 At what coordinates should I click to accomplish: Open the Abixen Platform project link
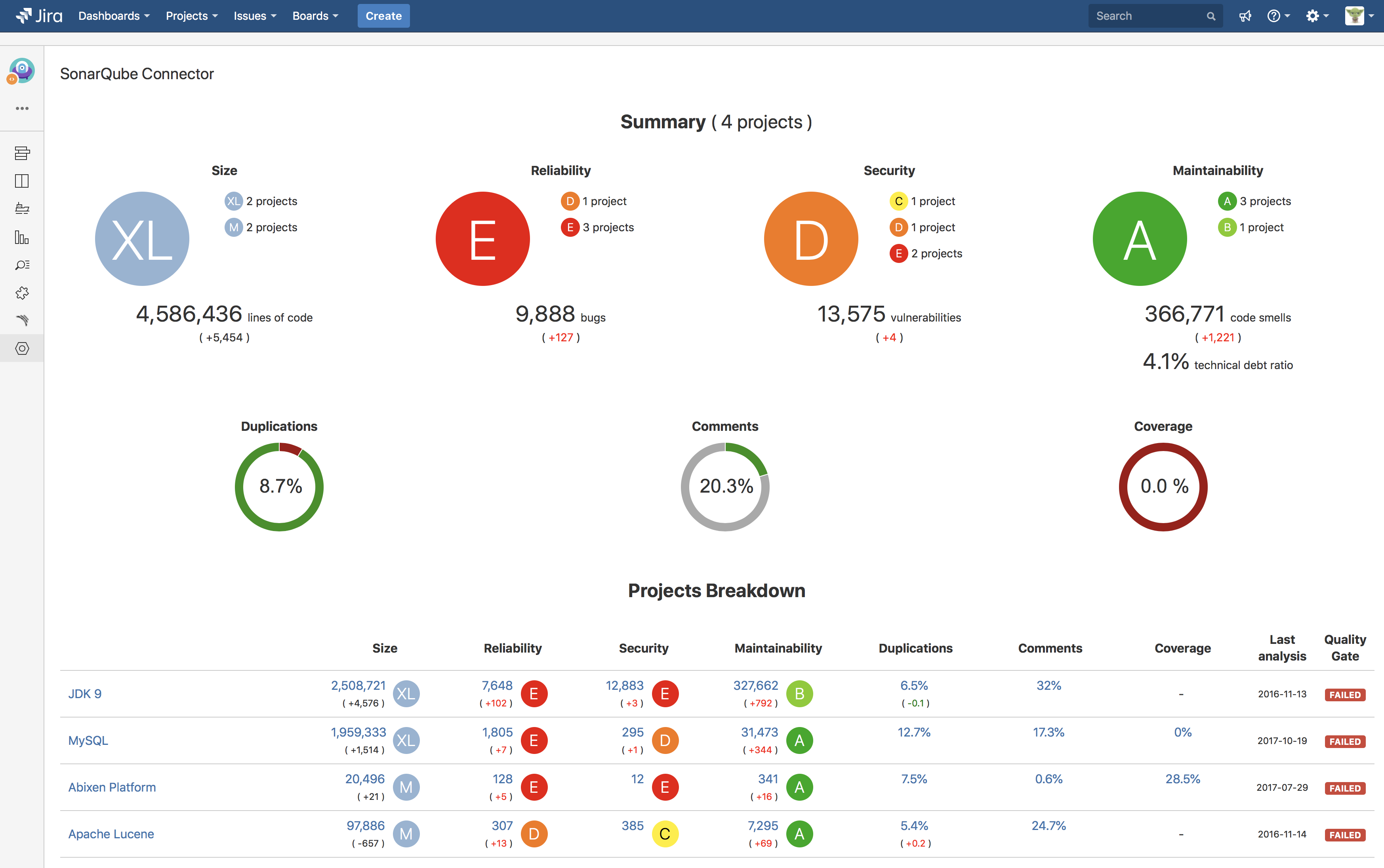[x=112, y=787]
